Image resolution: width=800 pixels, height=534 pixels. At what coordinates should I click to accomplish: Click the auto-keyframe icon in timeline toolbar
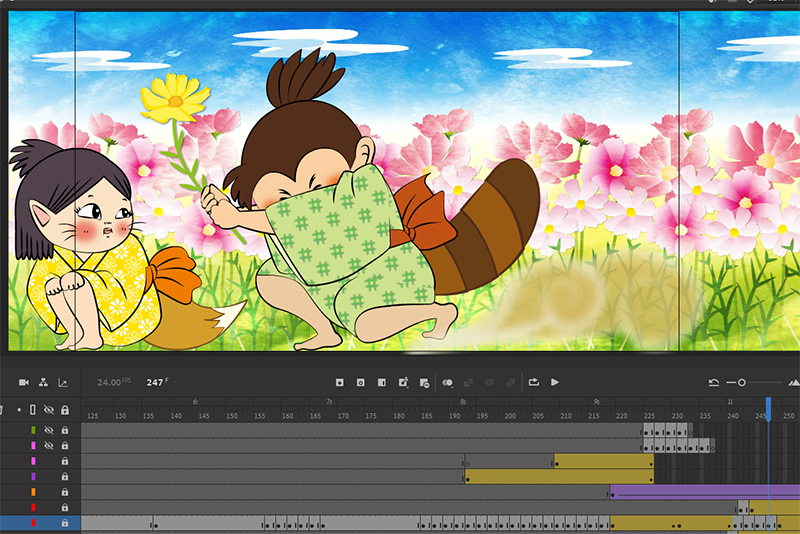(403, 382)
